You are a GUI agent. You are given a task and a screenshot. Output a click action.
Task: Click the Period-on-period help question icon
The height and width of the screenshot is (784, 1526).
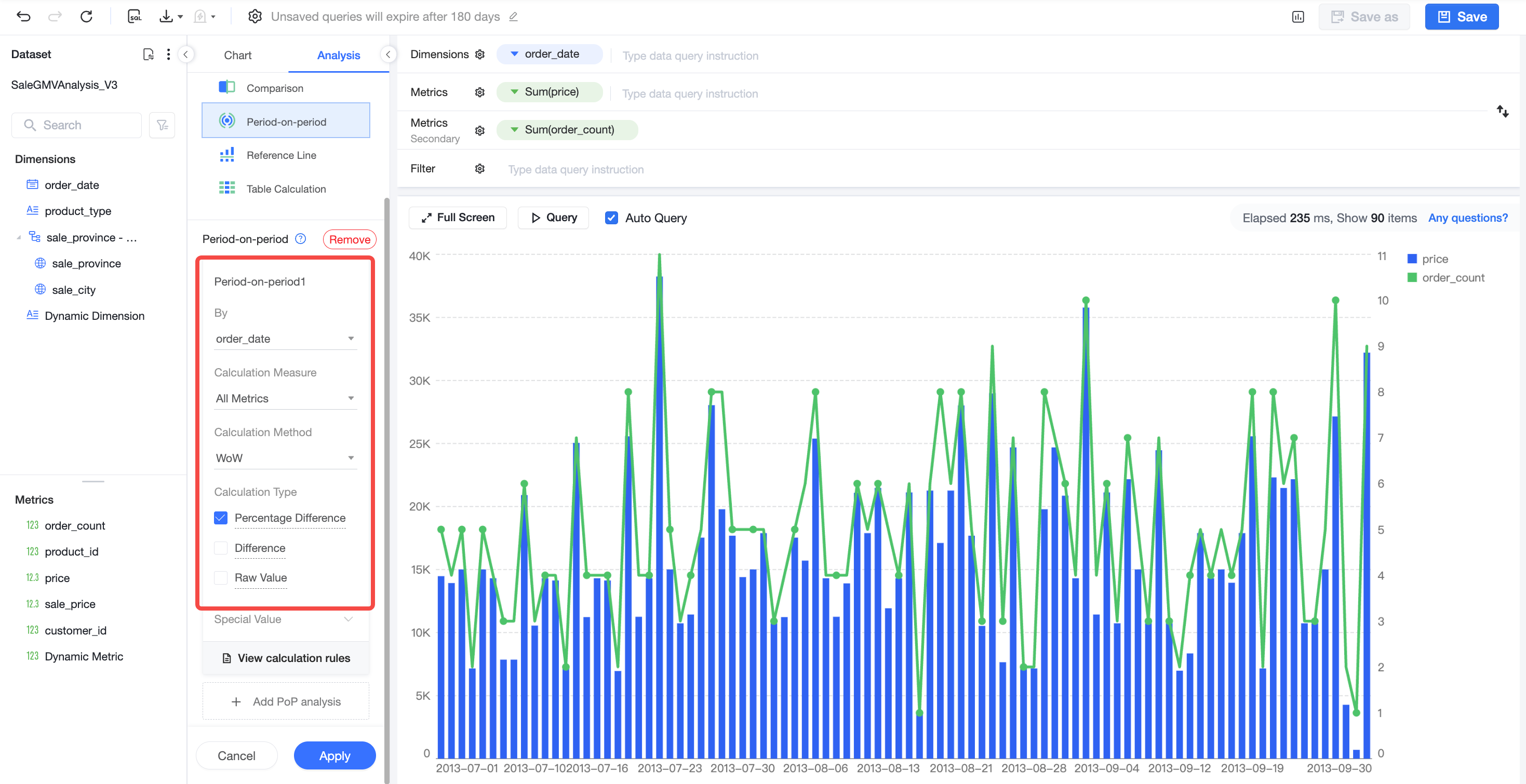coord(301,239)
